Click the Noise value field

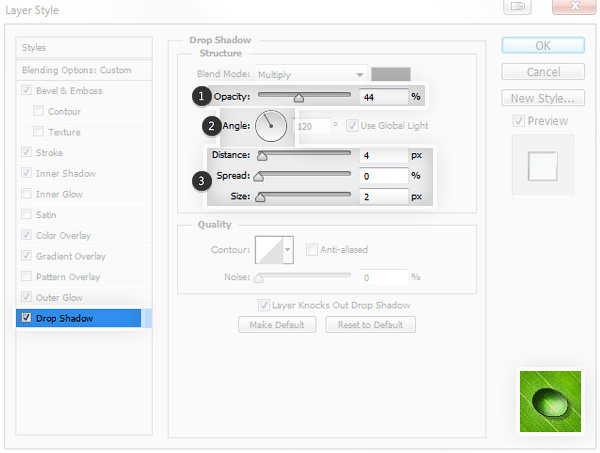click(383, 277)
